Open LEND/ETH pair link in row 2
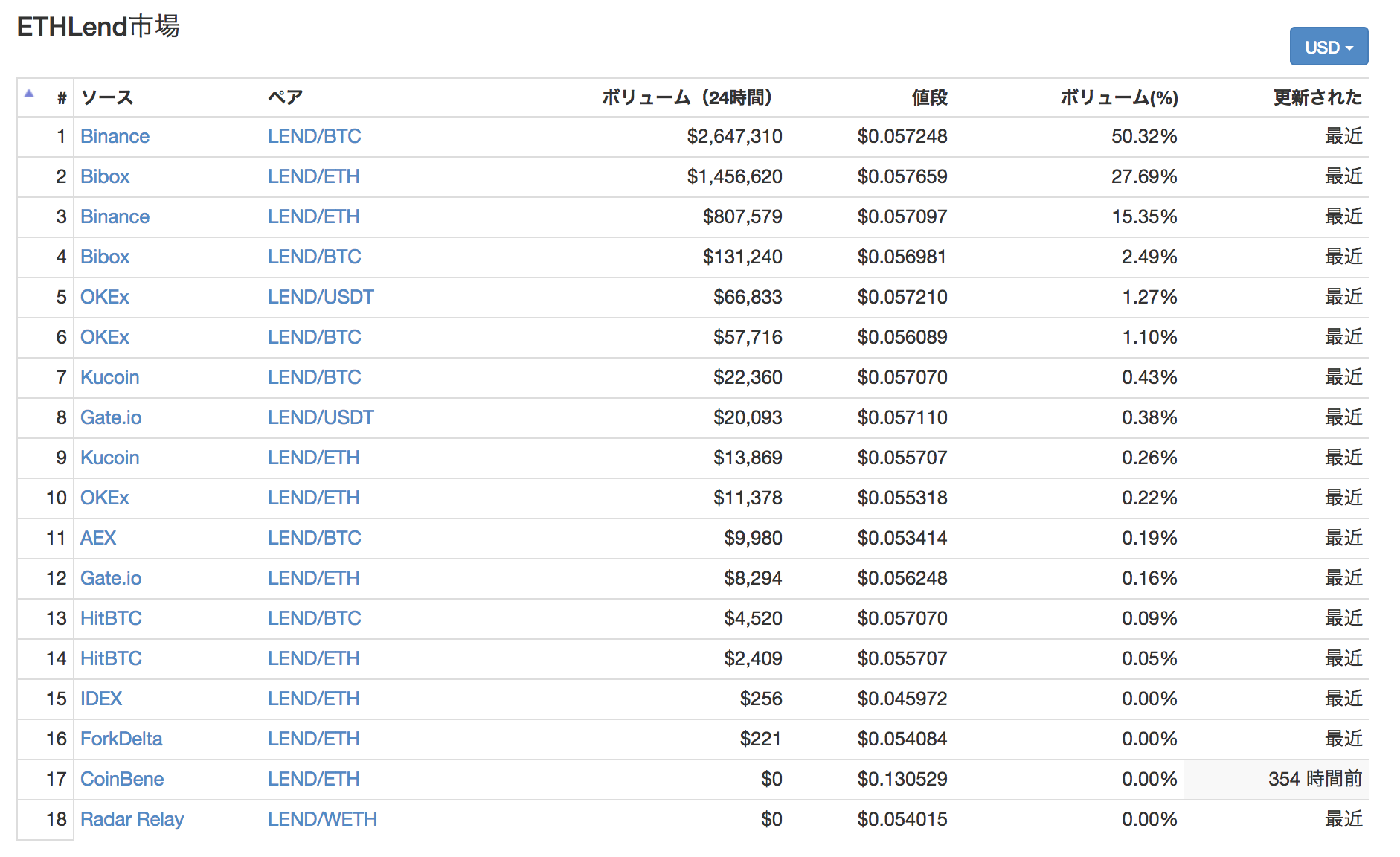 point(313,176)
